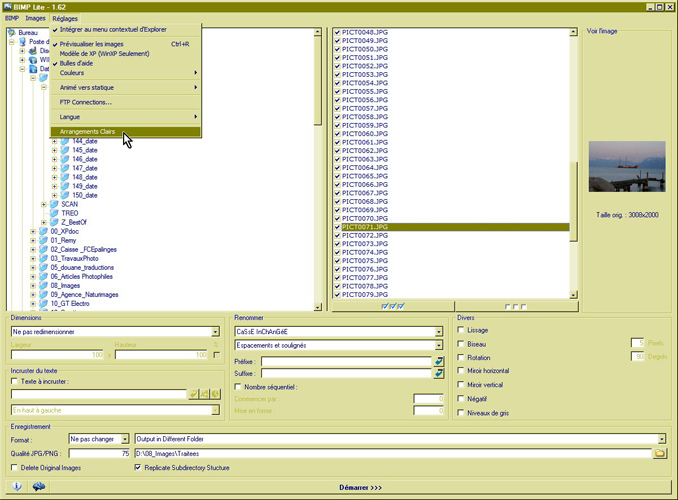Click the icon next to Préfixe field
The image size is (678, 500).
coord(438,360)
